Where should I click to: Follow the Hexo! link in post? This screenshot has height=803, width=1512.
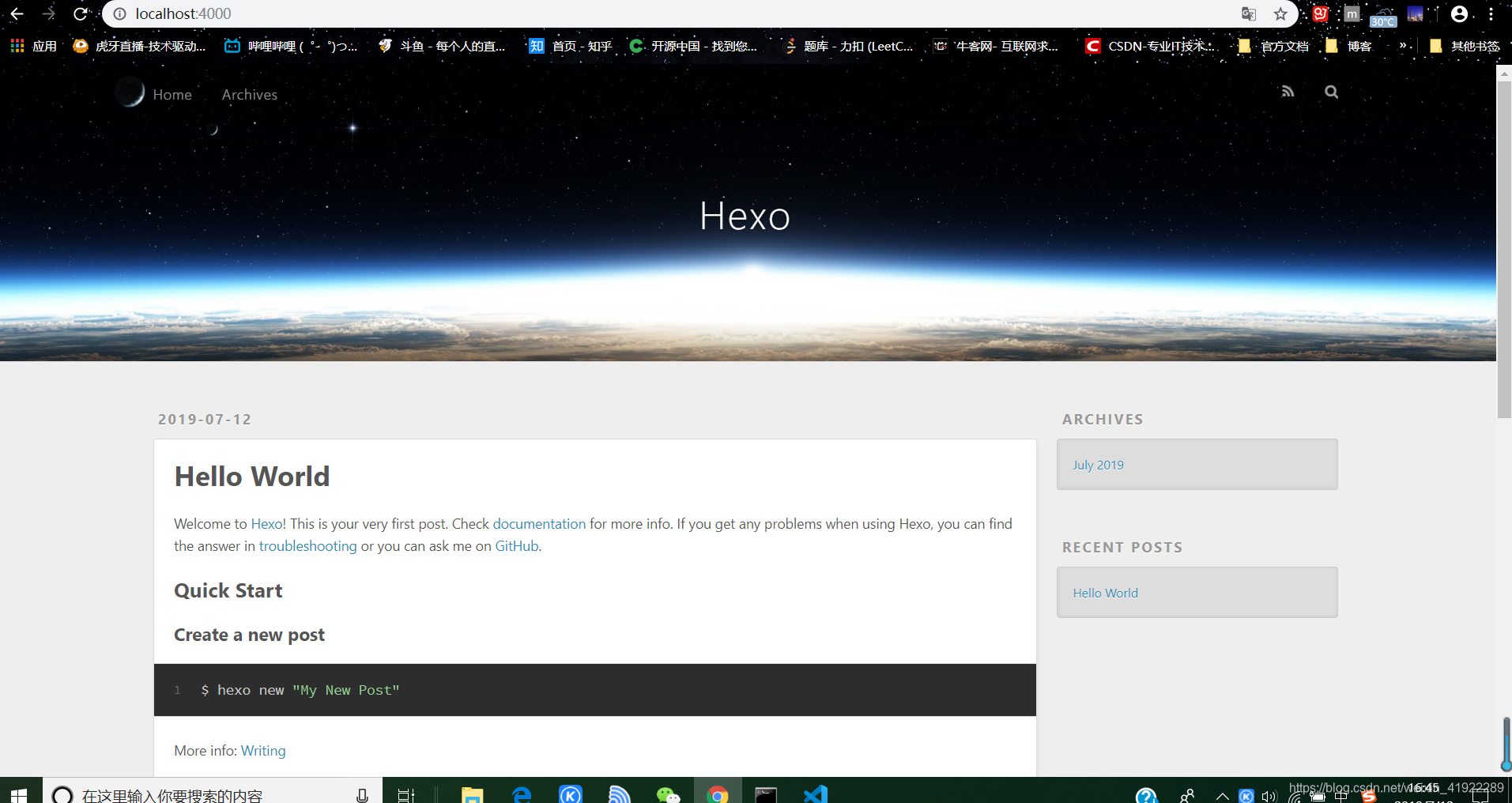click(x=268, y=524)
